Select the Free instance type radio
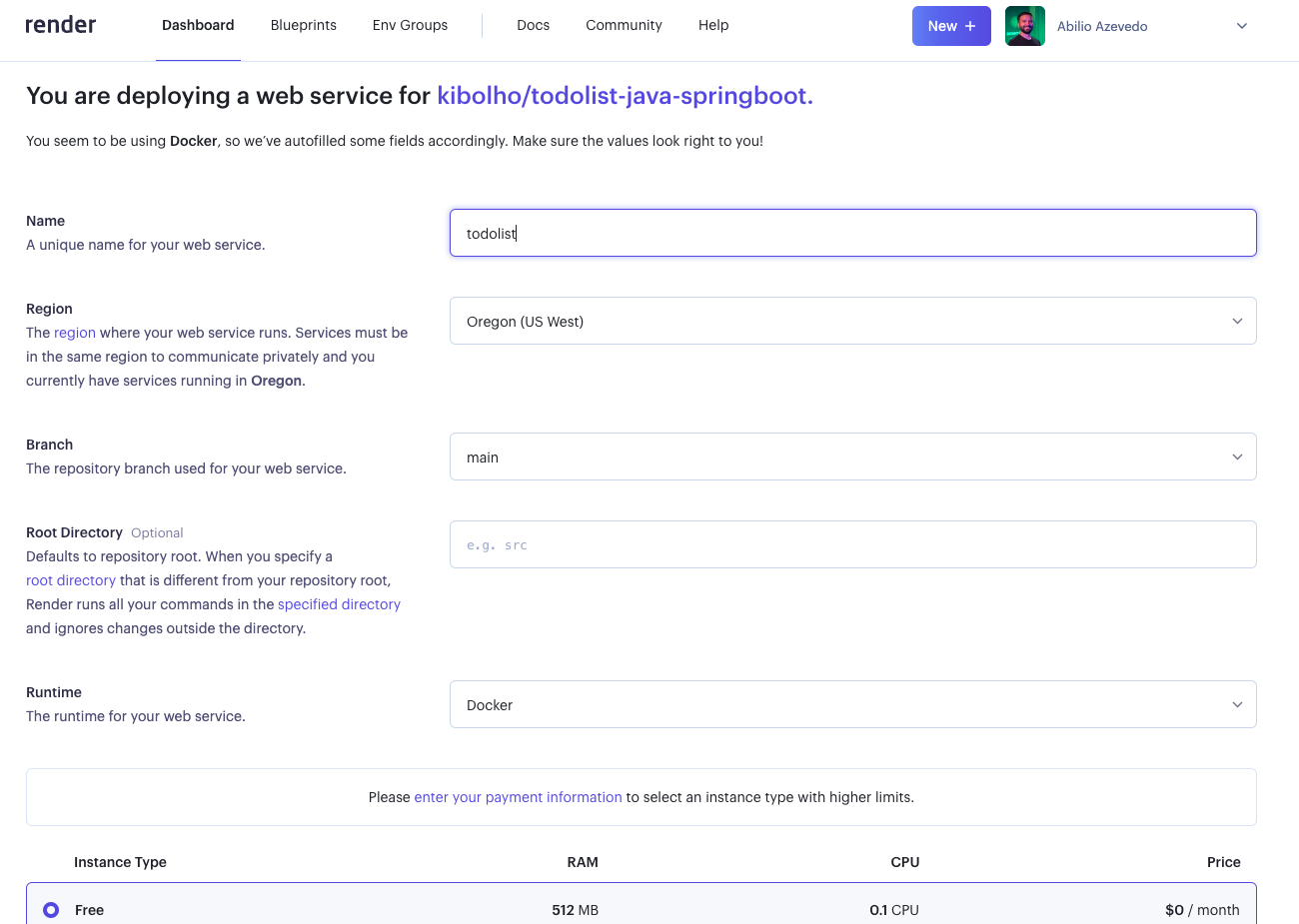The image size is (1299, 924). [x=51, y=910]
